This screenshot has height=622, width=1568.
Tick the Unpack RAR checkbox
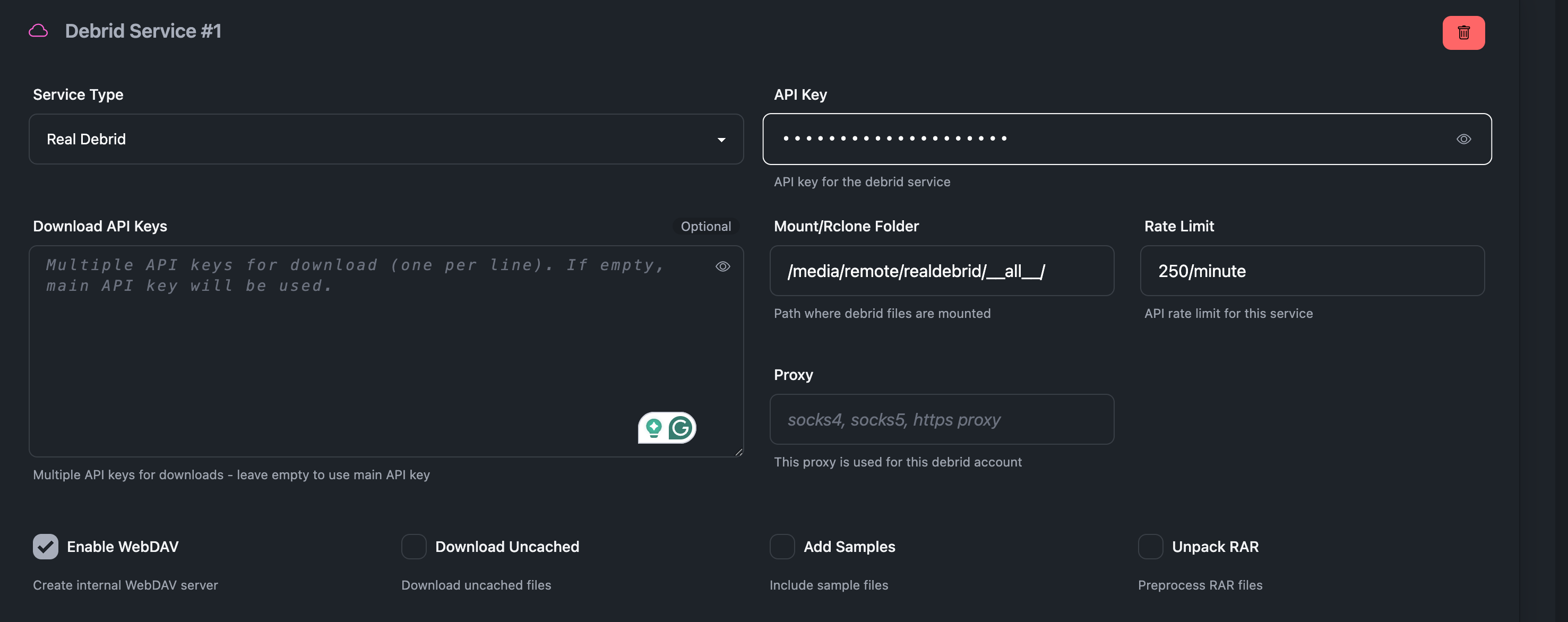pos(1150,547)
